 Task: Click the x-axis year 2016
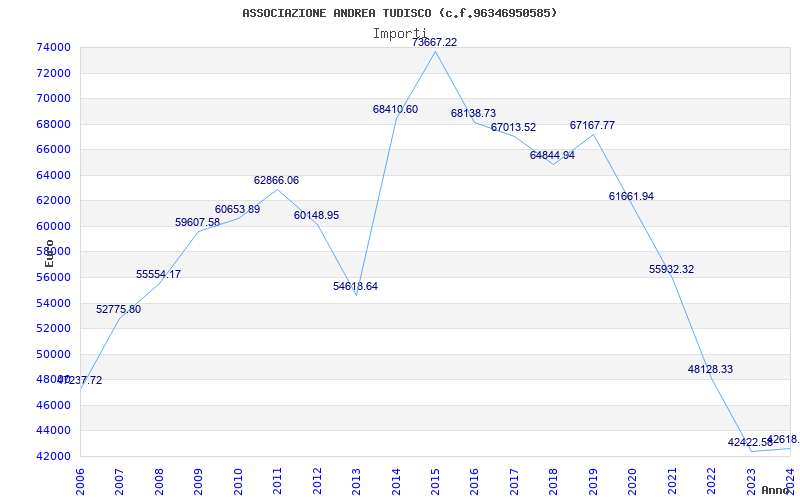click(474, 481)
